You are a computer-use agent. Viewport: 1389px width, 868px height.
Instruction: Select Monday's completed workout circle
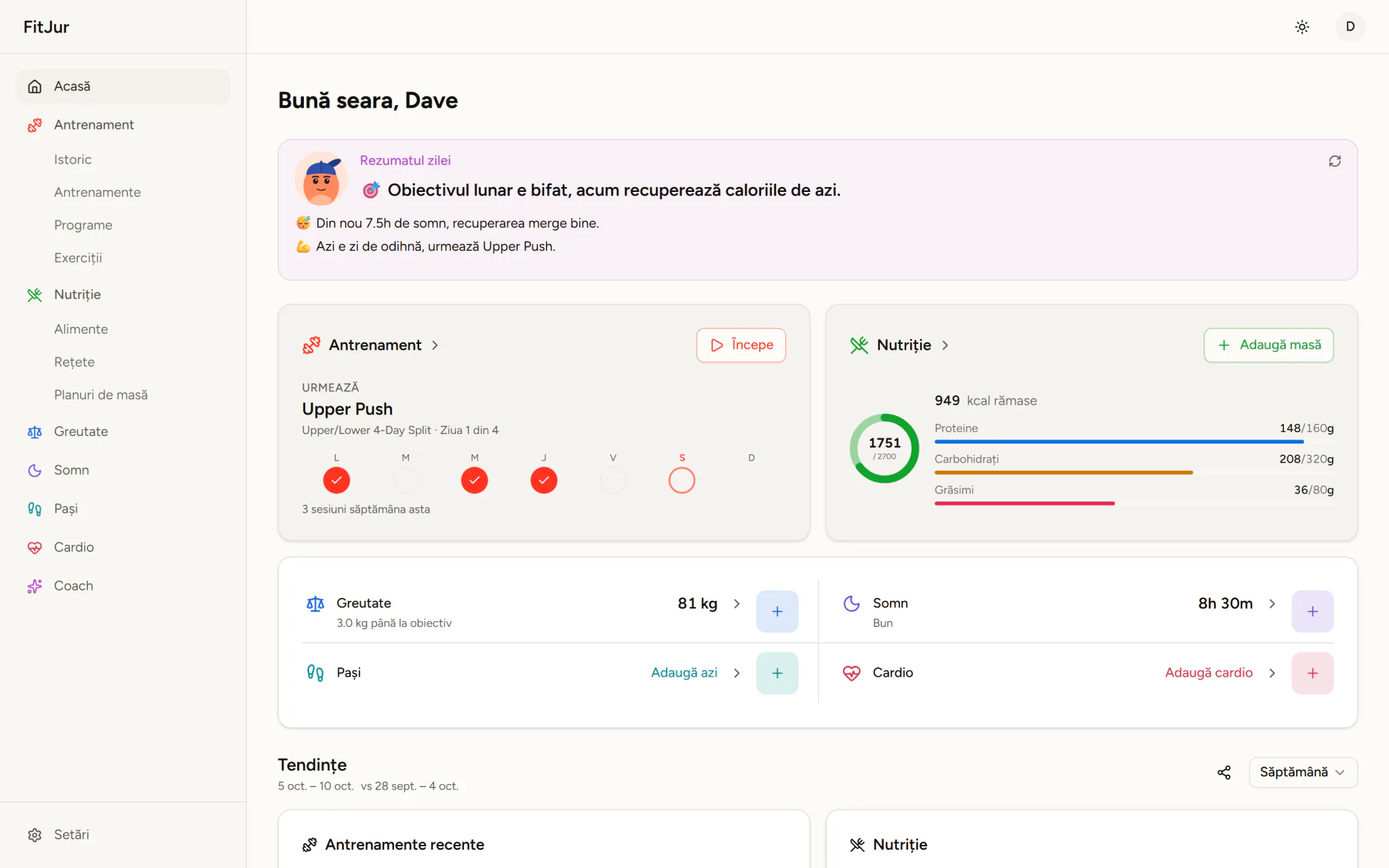(336, 480)
